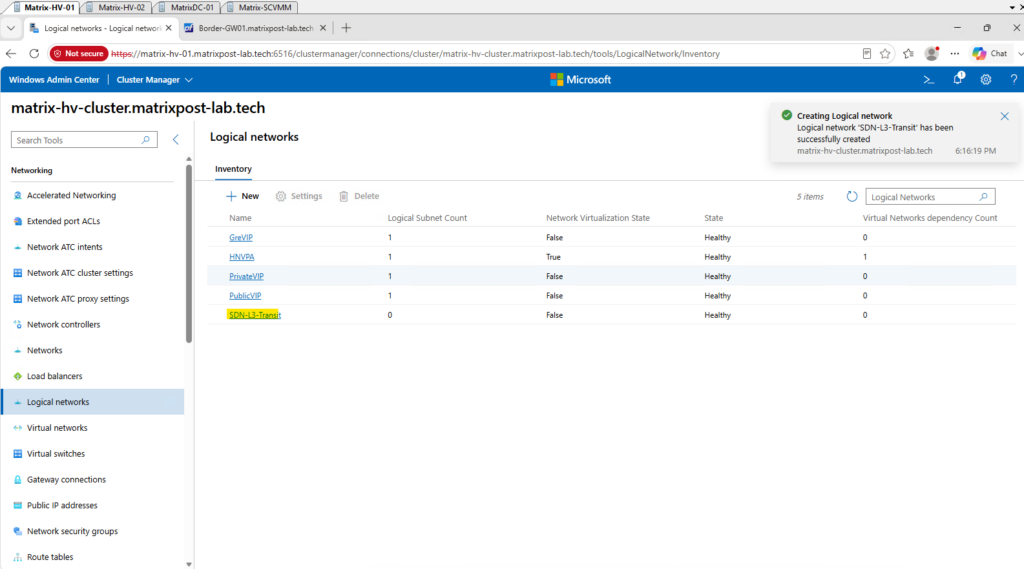Screen dimensions: 1024x569
Task: Add this page to browser favorites star
Action: click(x=885, y=54)
